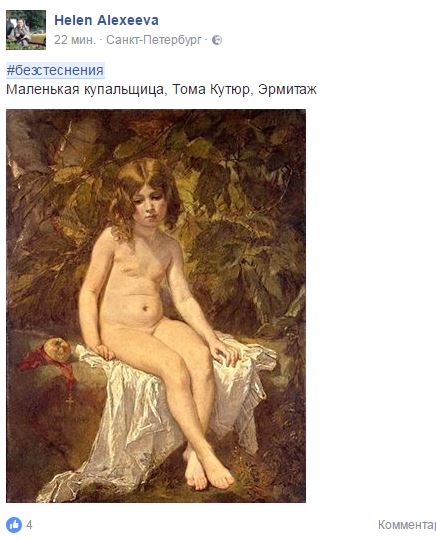Click 'Тома Кутюр' in the post caption
This screenshot has width=436, height=542.
213,90
